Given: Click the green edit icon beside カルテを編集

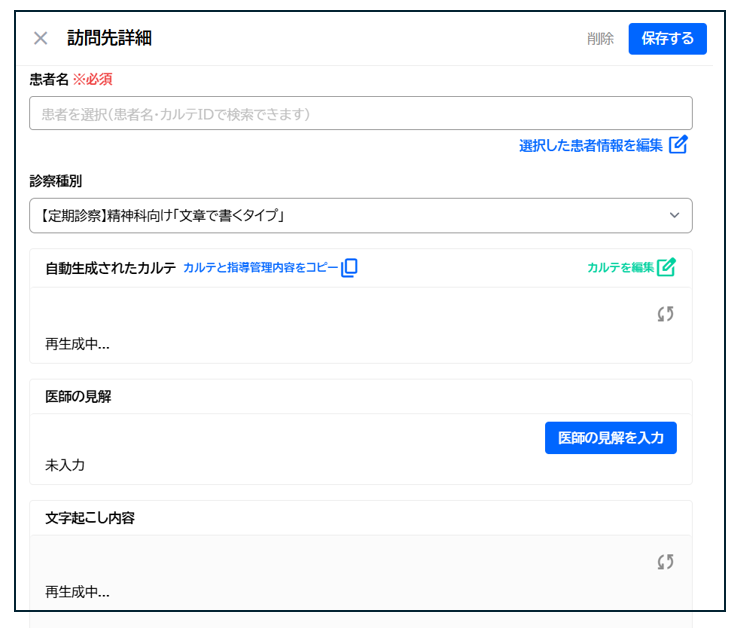Looking at the screenshot, I should [667, 267].
